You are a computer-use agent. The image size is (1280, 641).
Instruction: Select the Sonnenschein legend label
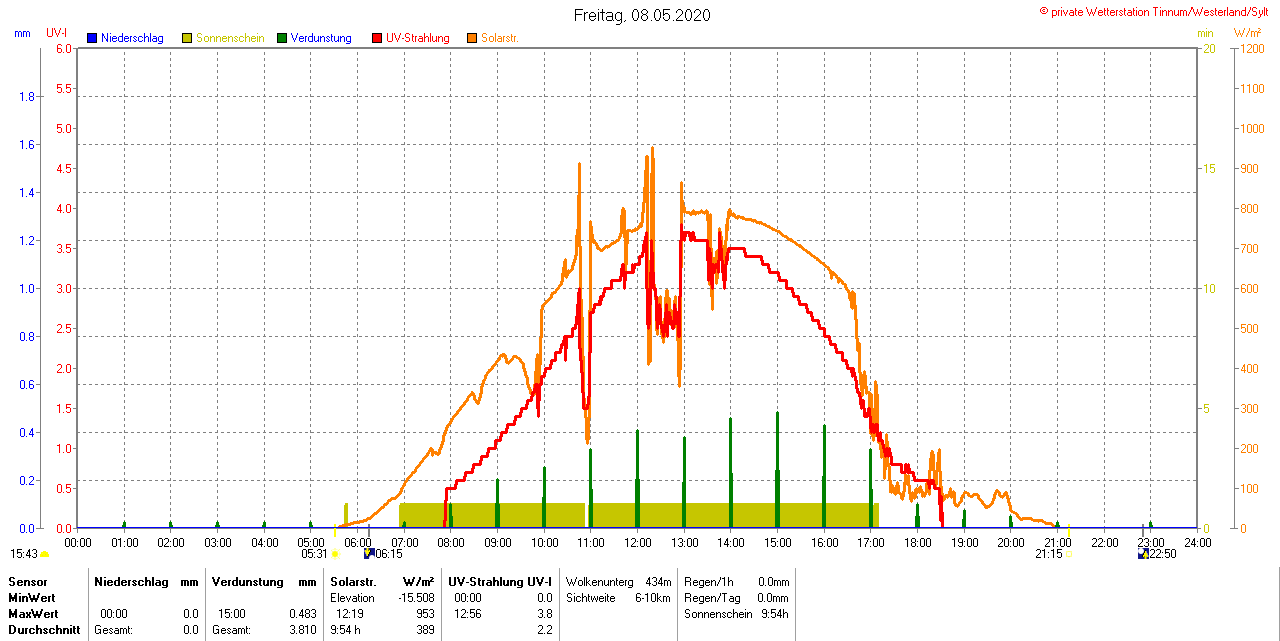230,38
